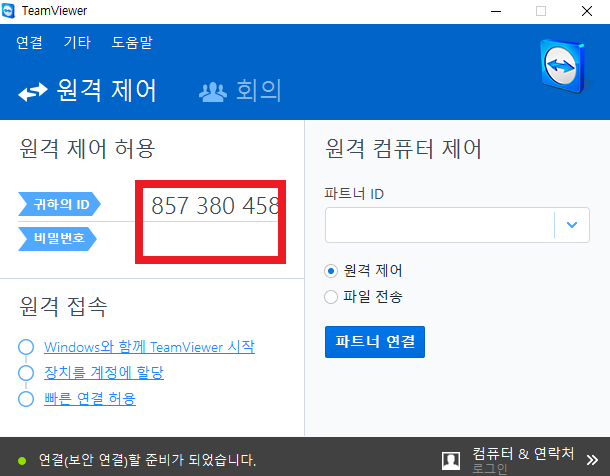
Task: Select the 파일 전송 radio button
Action: coord(331,297)
